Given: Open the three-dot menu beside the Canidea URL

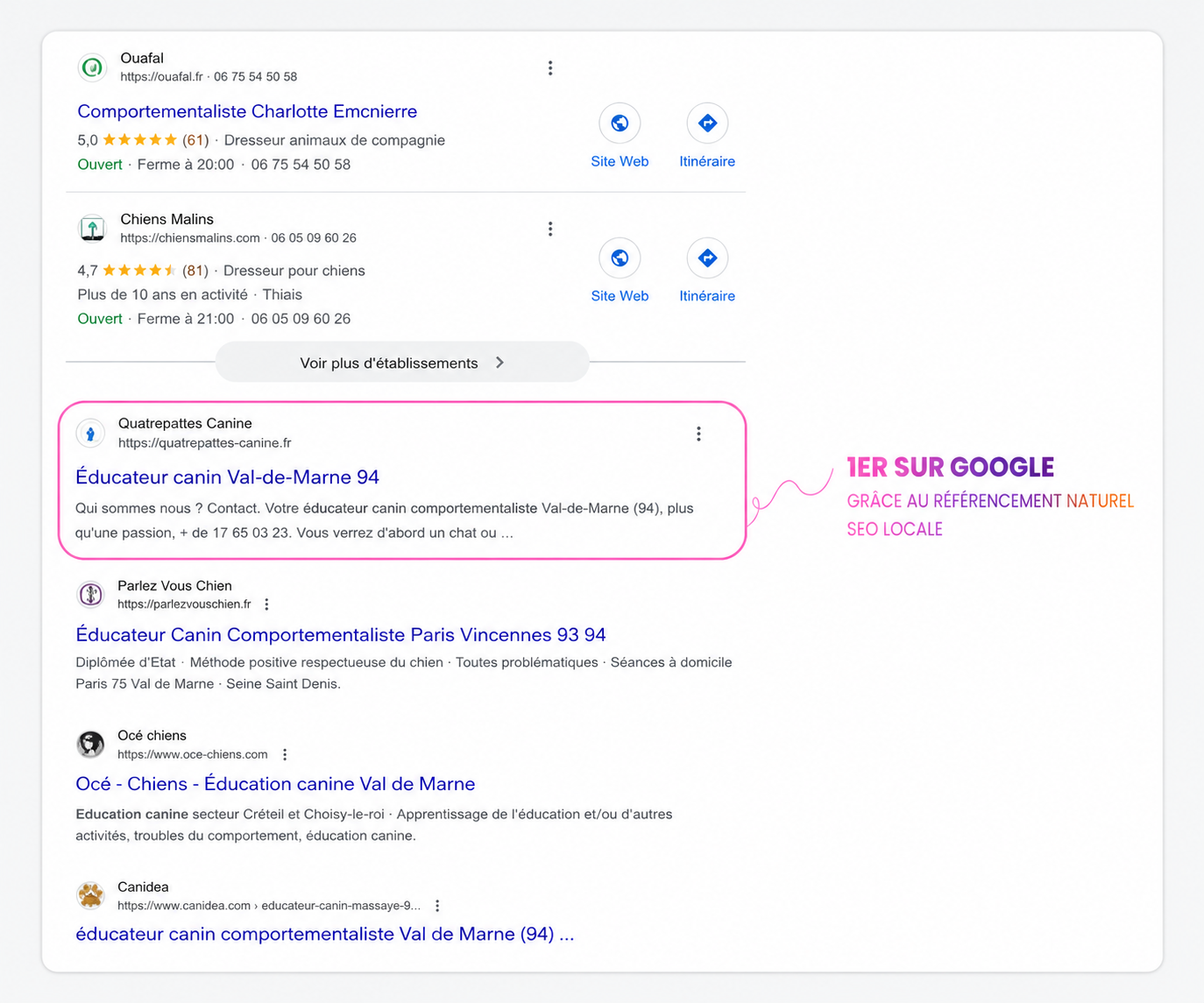Looking at the screenshot, I should 437,906.
